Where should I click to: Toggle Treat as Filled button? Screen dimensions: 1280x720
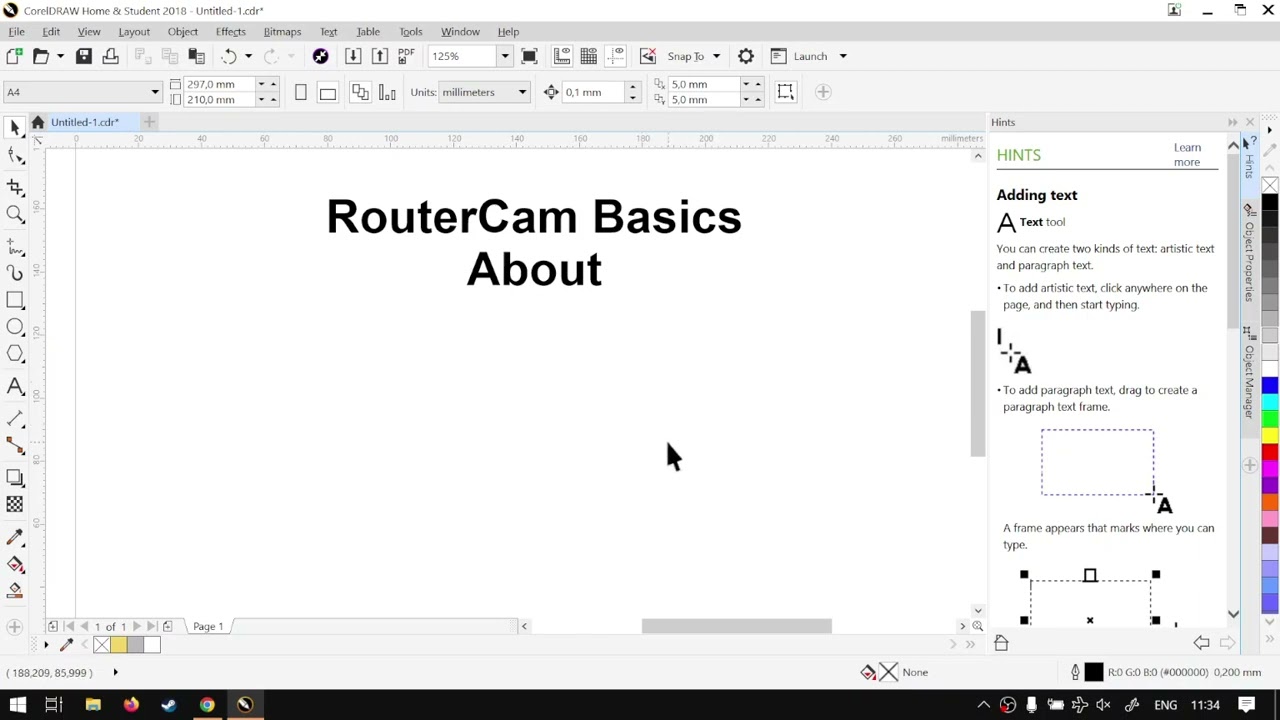[x=786, y=92]
